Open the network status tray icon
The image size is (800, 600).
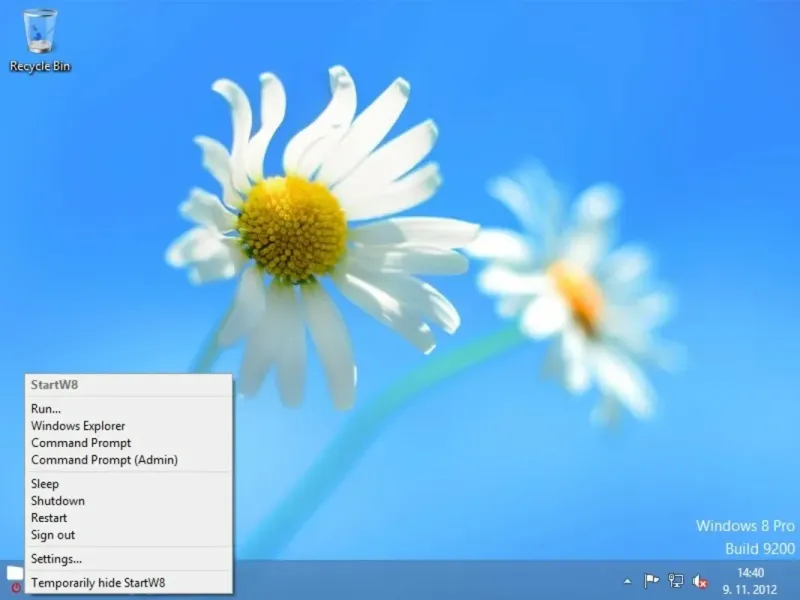[676, 581]
